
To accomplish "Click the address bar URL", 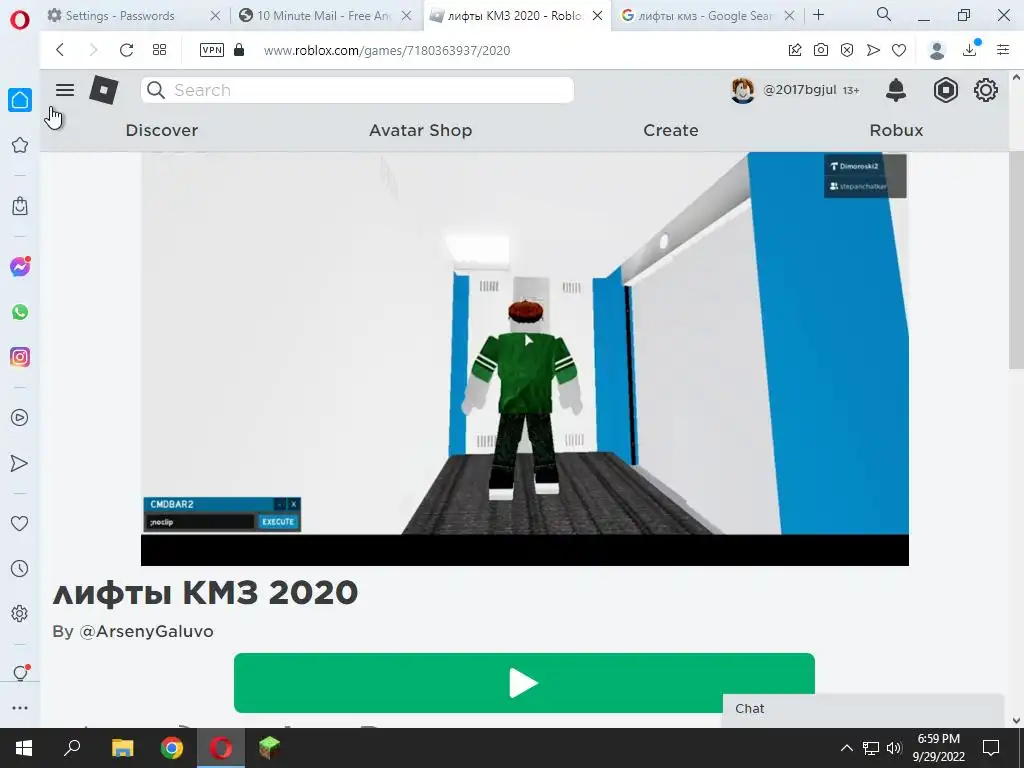I will 387,50.
